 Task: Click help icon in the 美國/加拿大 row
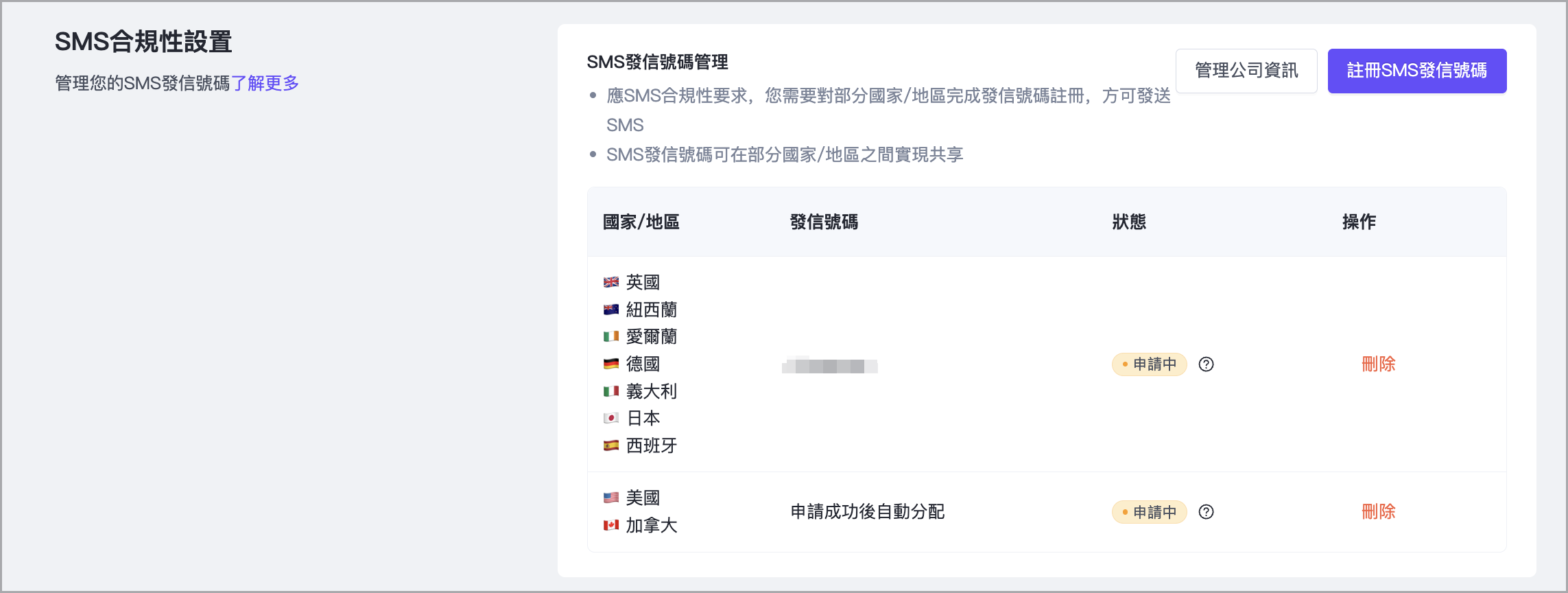pos(1206,512)
